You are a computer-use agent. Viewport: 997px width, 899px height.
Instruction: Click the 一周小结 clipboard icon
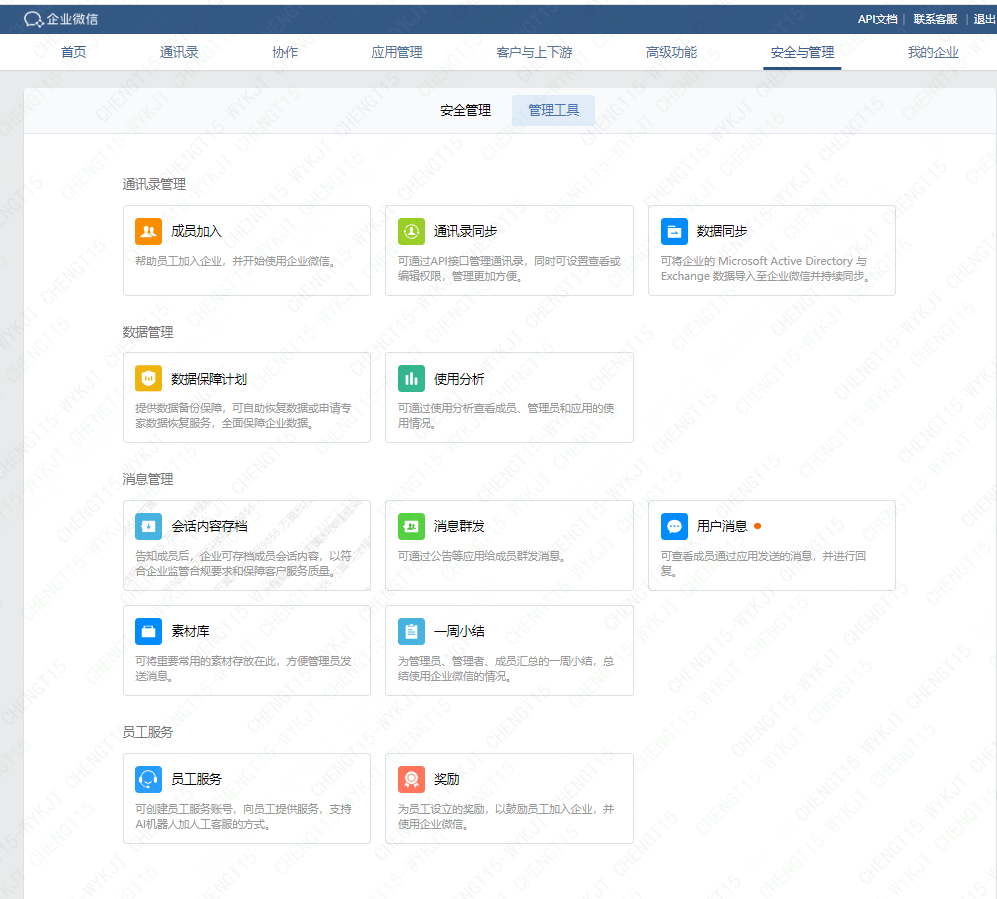[x=411, y=631]
